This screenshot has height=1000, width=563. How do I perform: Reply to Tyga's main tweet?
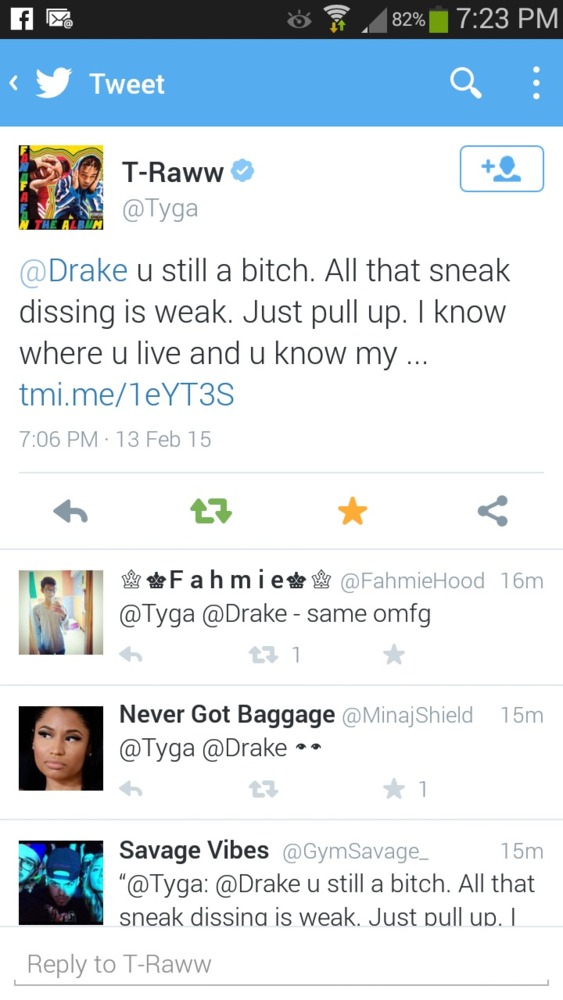pyautogui.click(x=70, y=511)
